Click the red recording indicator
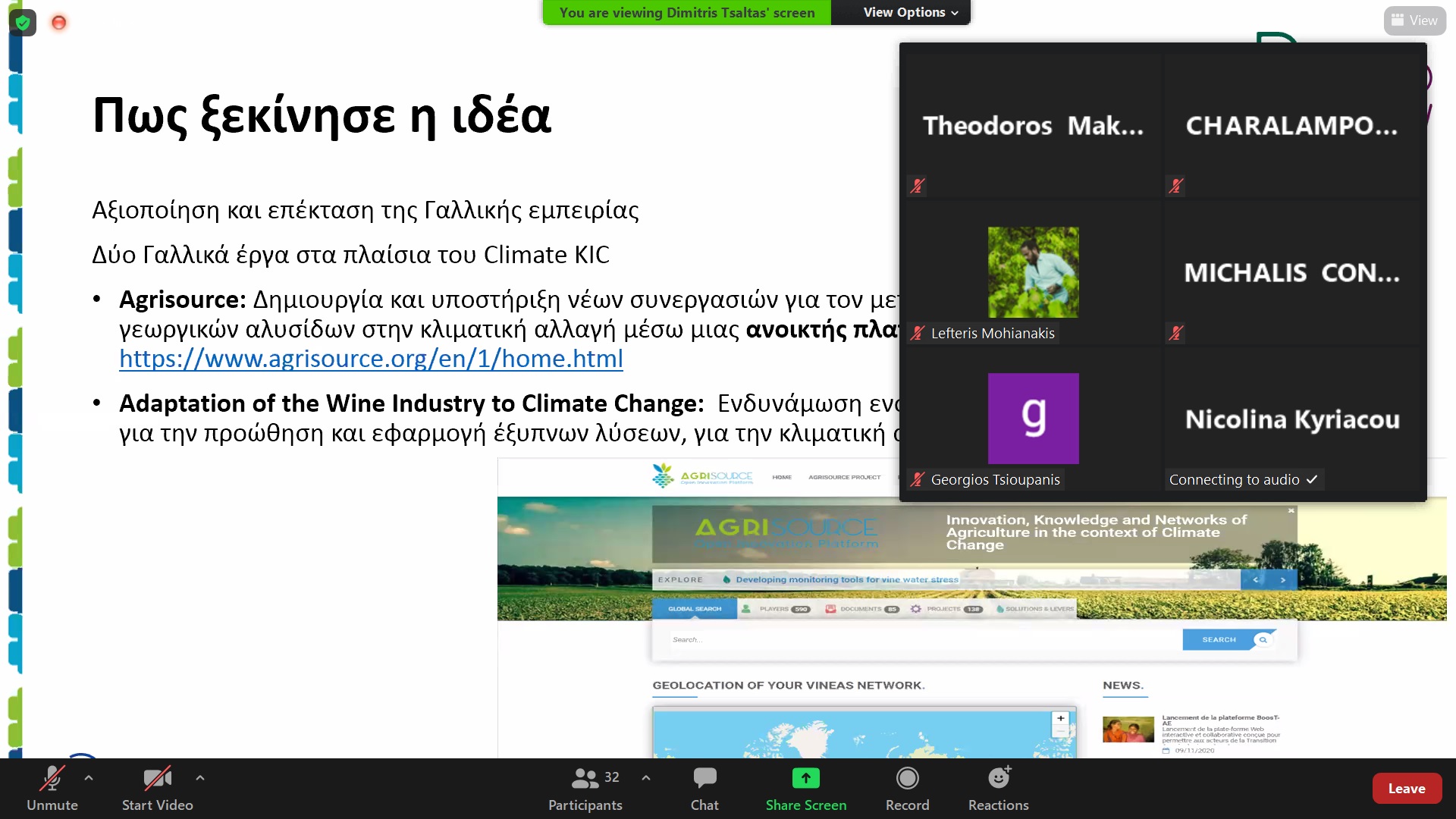This screenshot has width=1456, height=819. click(x=58, y=23)
